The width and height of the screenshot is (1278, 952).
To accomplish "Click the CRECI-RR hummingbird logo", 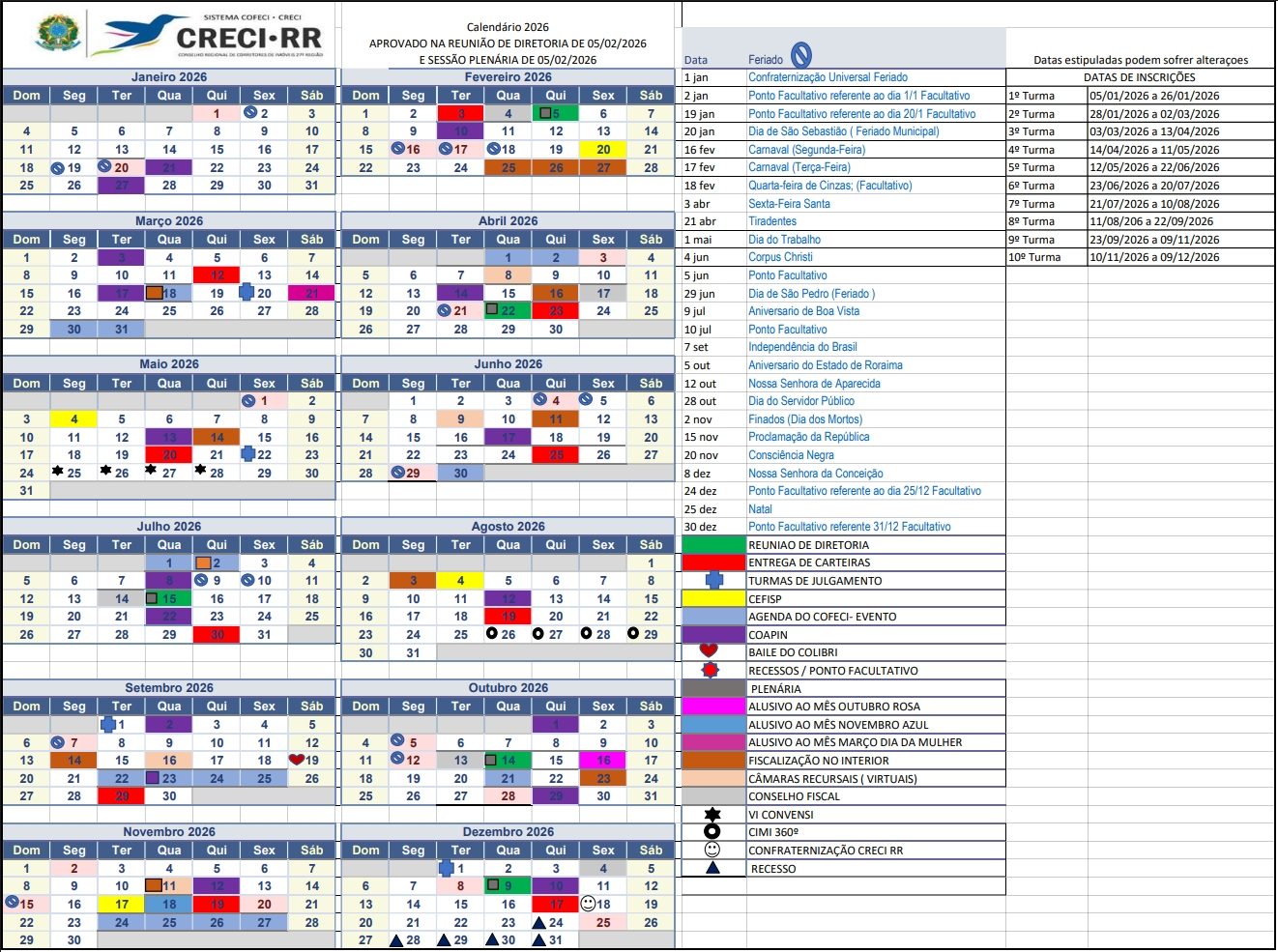I will tap(213, 35).
